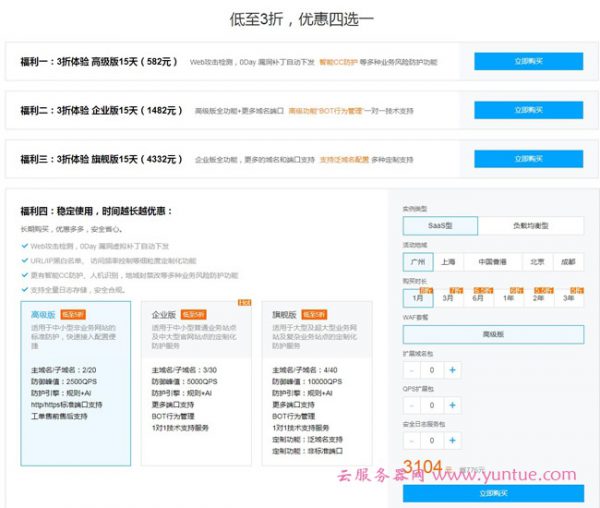Choose the 中国香港 region
600x508 pixels.
(492, 262)
